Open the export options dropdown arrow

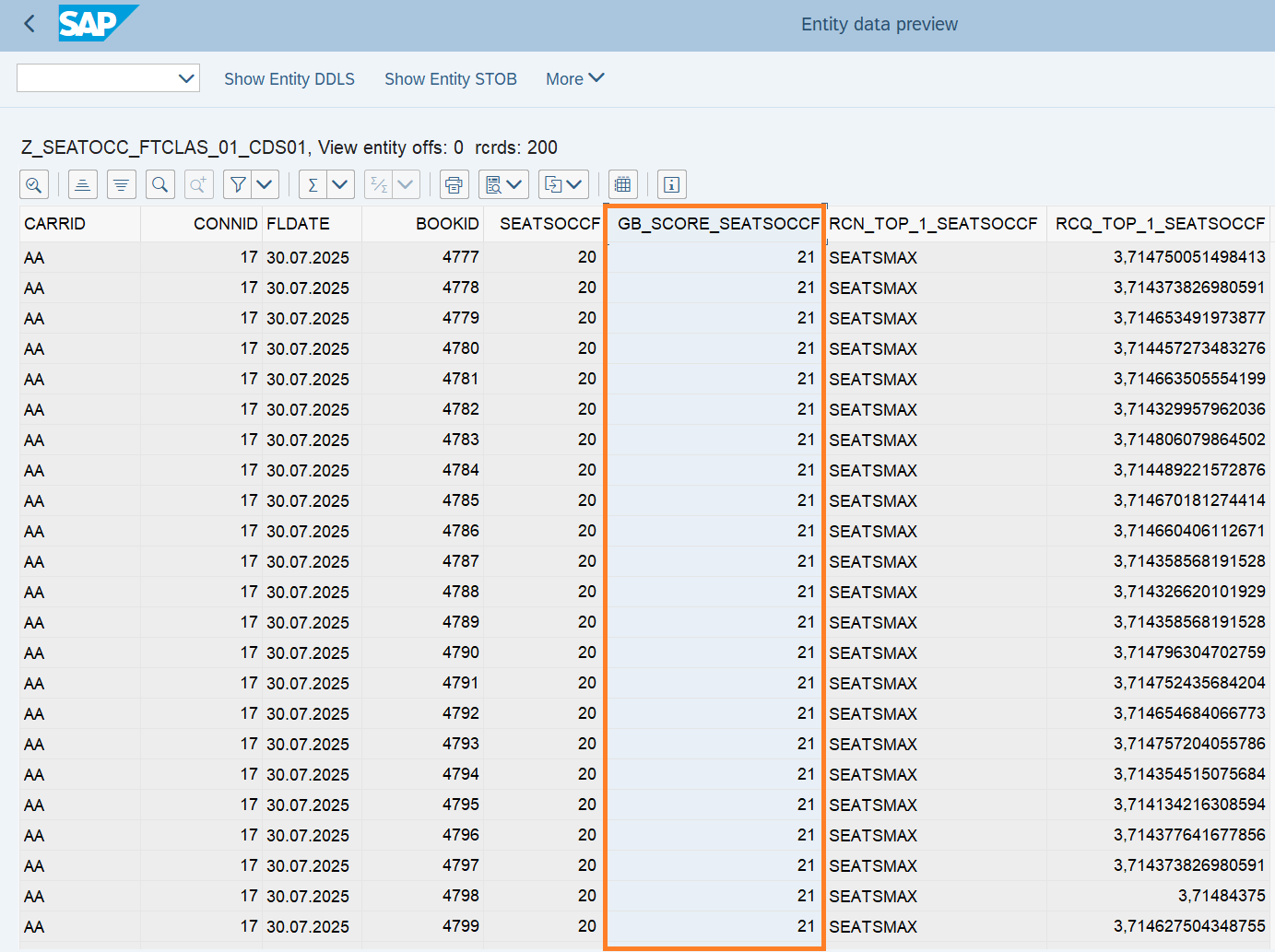click(575, 185)
